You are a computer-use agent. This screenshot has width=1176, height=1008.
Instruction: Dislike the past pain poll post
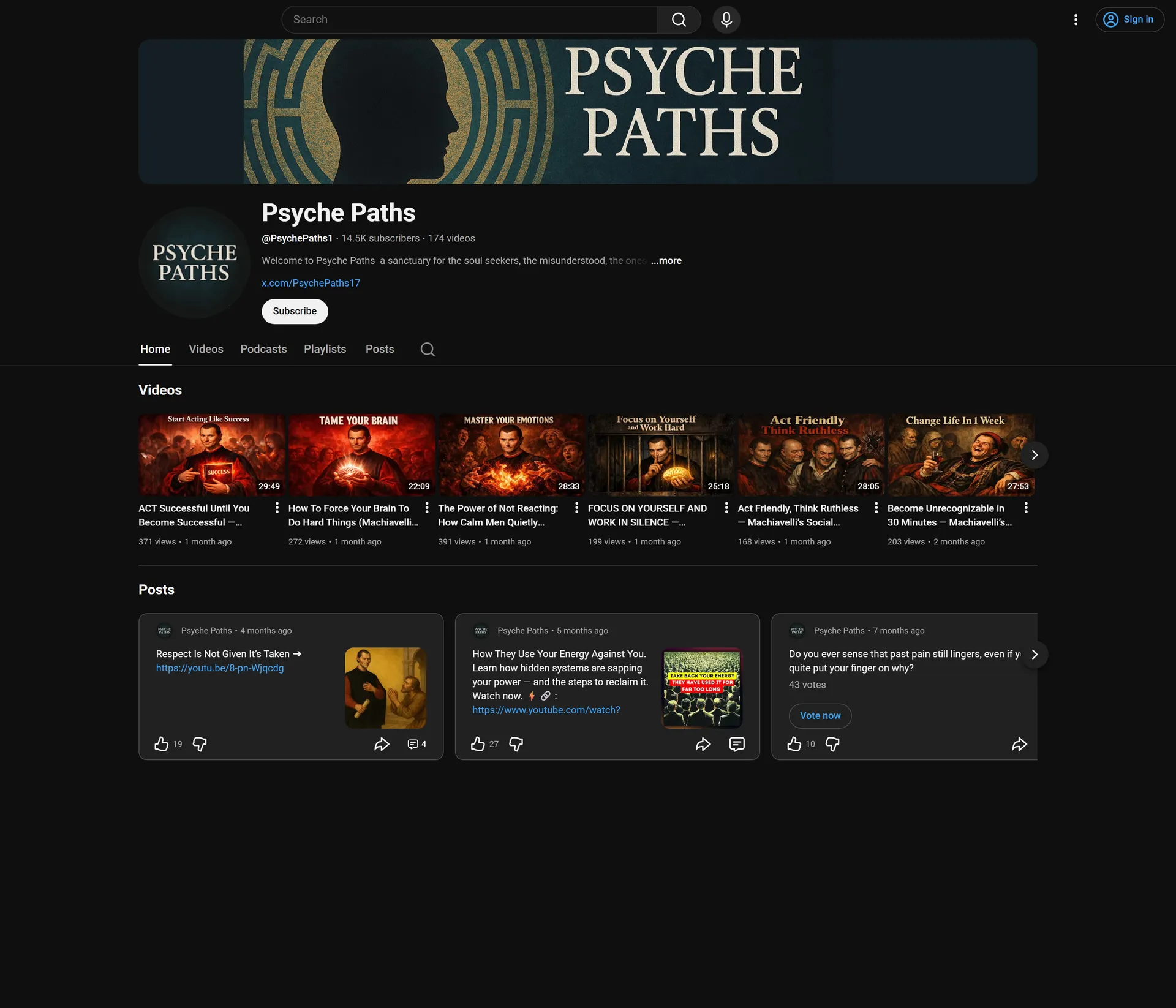[832, 744]
